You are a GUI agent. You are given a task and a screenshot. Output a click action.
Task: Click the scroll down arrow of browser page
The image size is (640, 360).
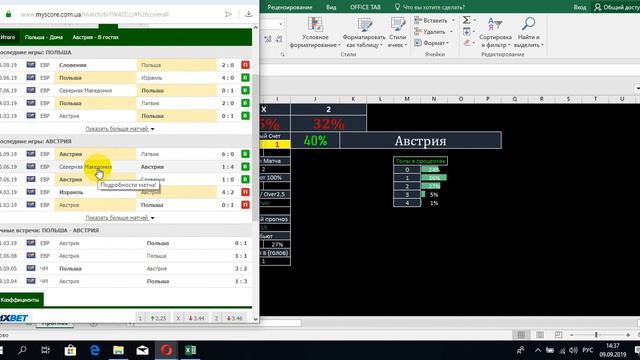pyautogui.click(x=256, y=319)
